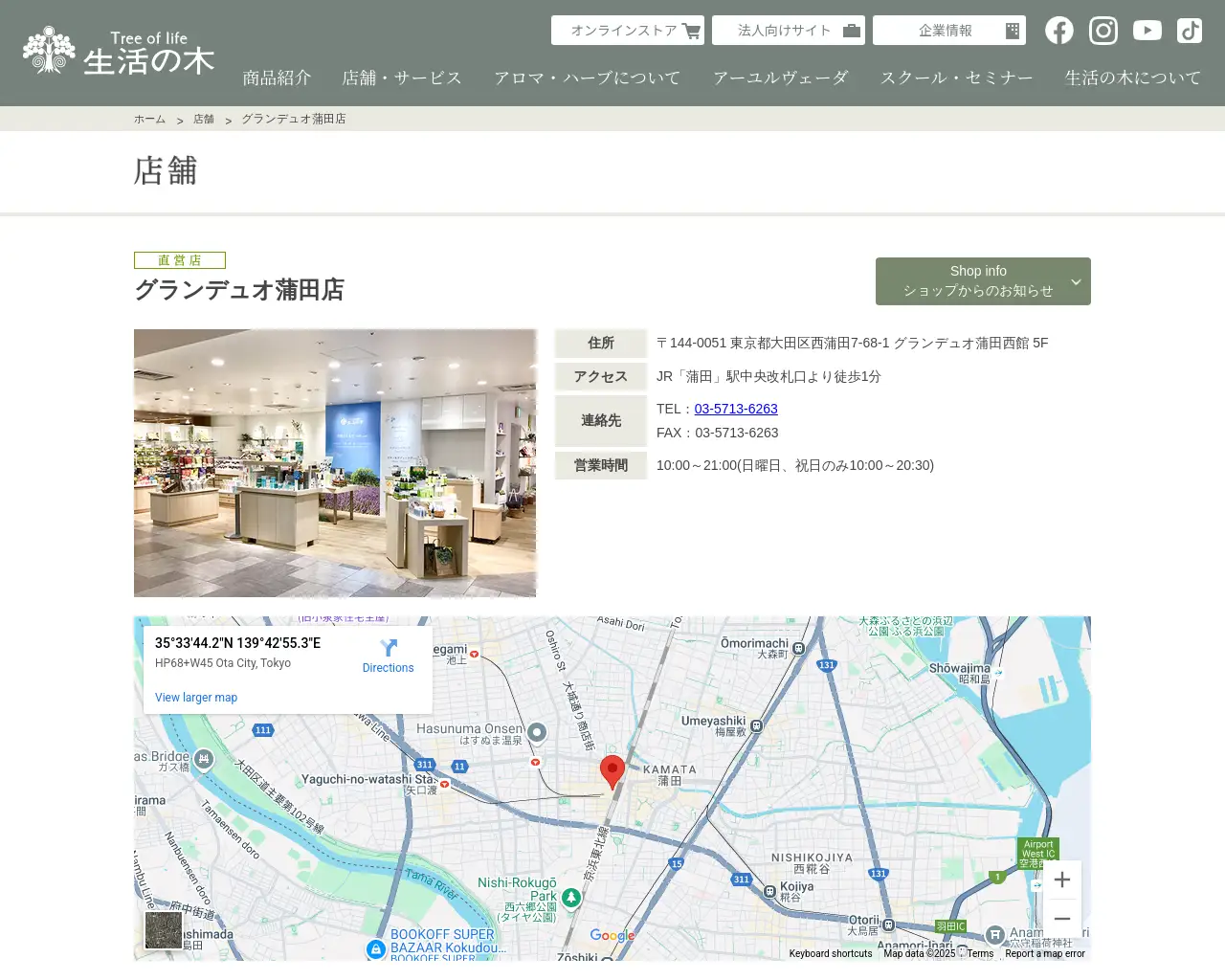The width and height of the screenshot is (1225, 980).
Task: Open the TikTok icon in the header
Action: pos(1189,30)
